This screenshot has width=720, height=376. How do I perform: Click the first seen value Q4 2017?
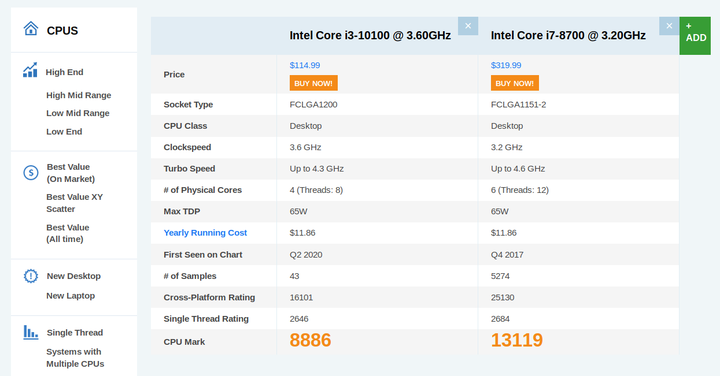507,255
